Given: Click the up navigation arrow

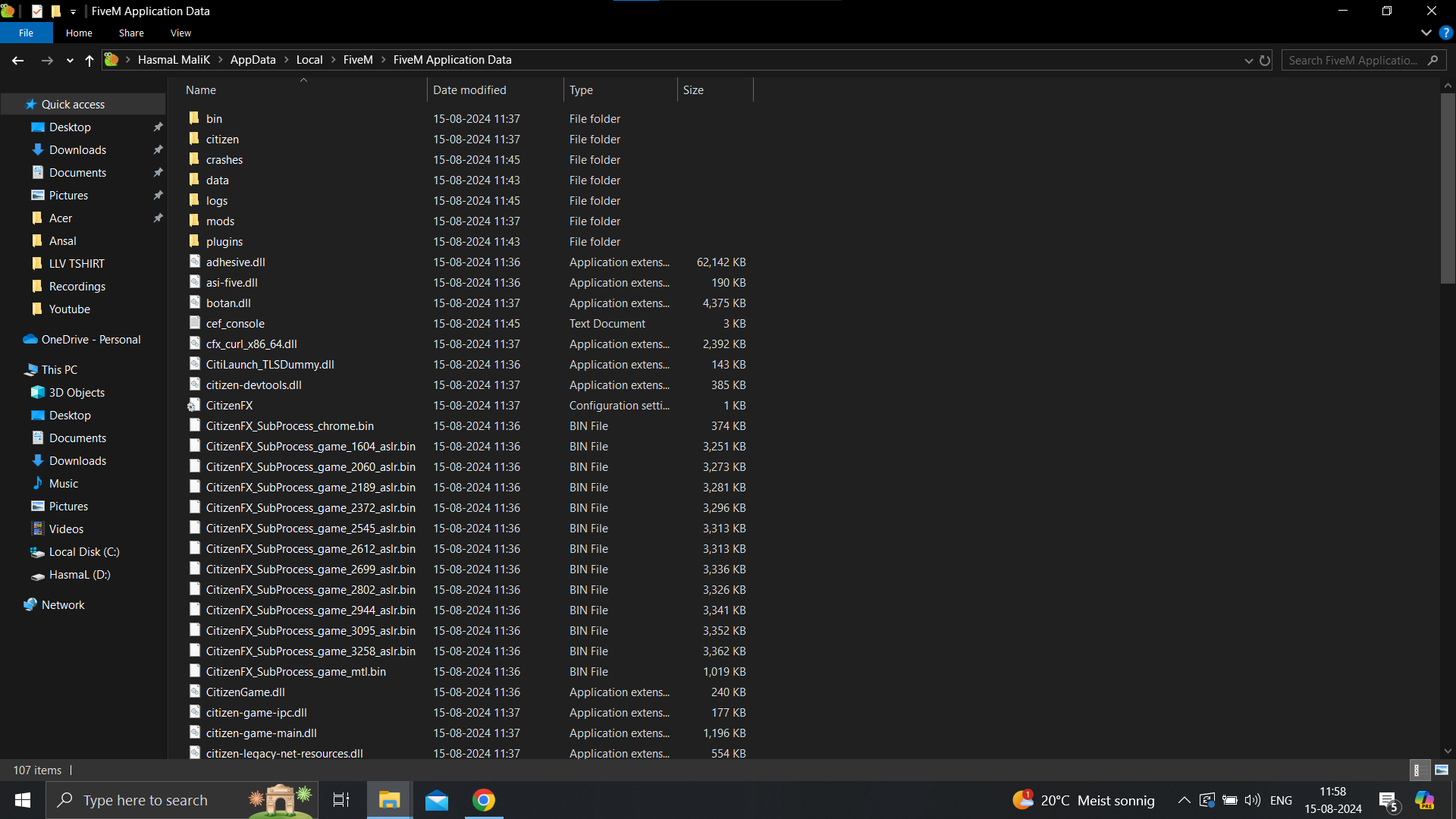Looking at the screenshot, I should tap(89, 60).
